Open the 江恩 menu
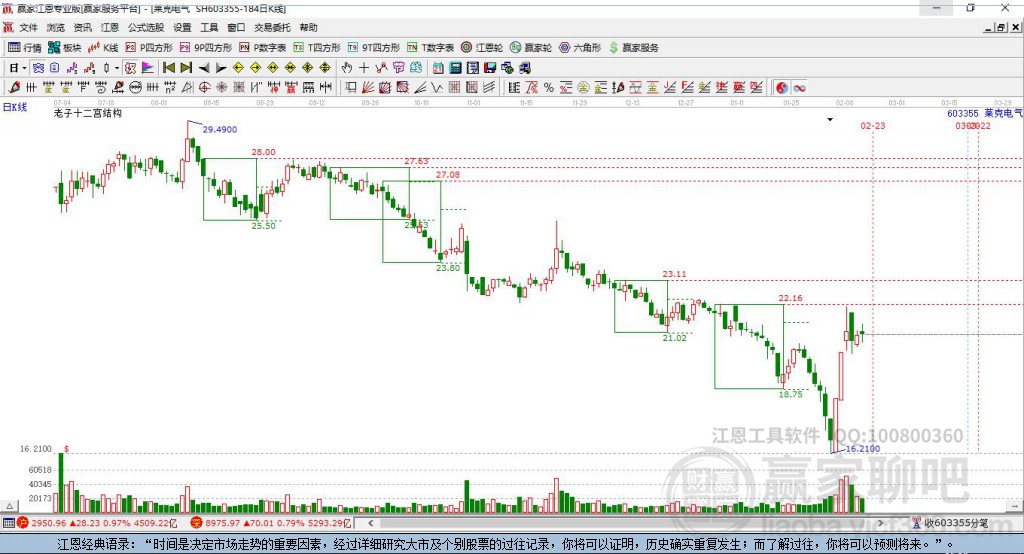Viewport: 1024px width, 554px height. (110, 27)
